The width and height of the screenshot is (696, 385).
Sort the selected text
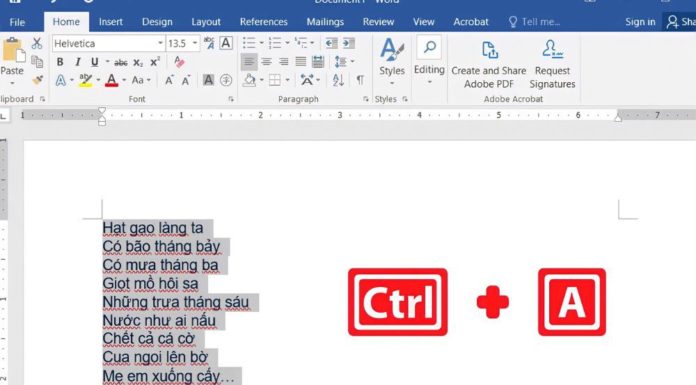[338, 80]
